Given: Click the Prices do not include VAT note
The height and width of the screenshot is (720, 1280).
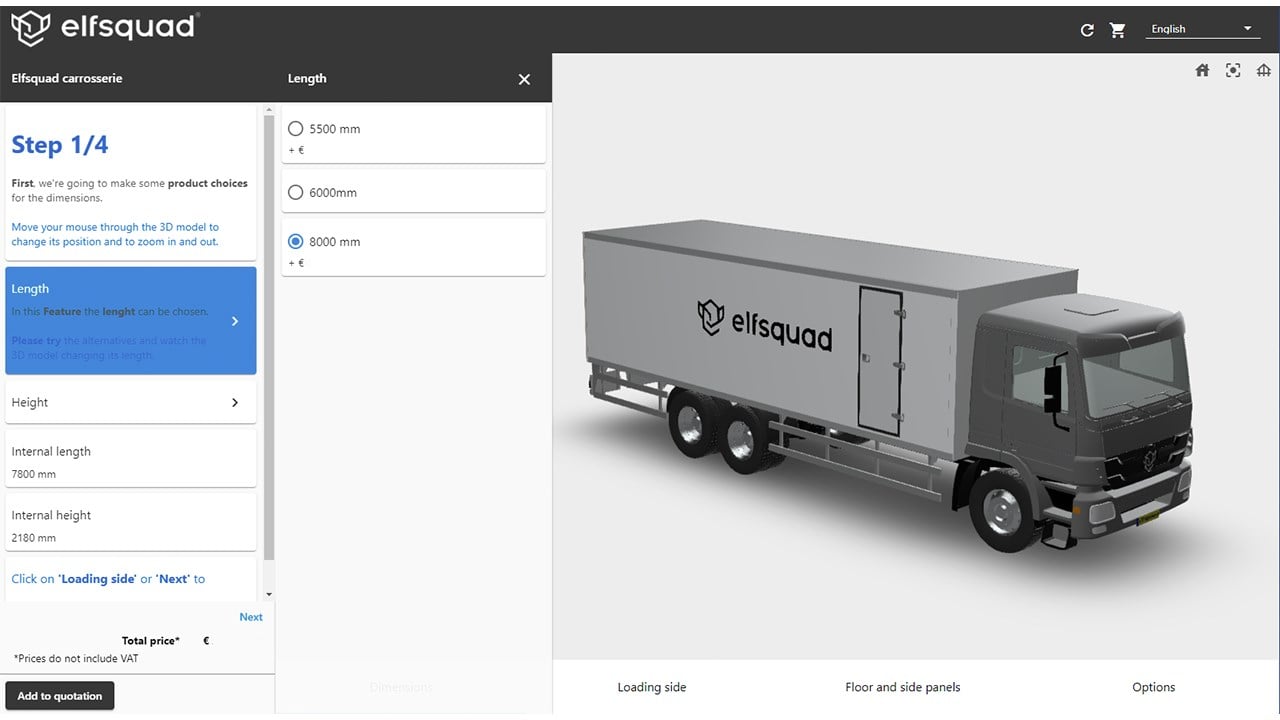Looking at the screenshot, I should 76,659.
